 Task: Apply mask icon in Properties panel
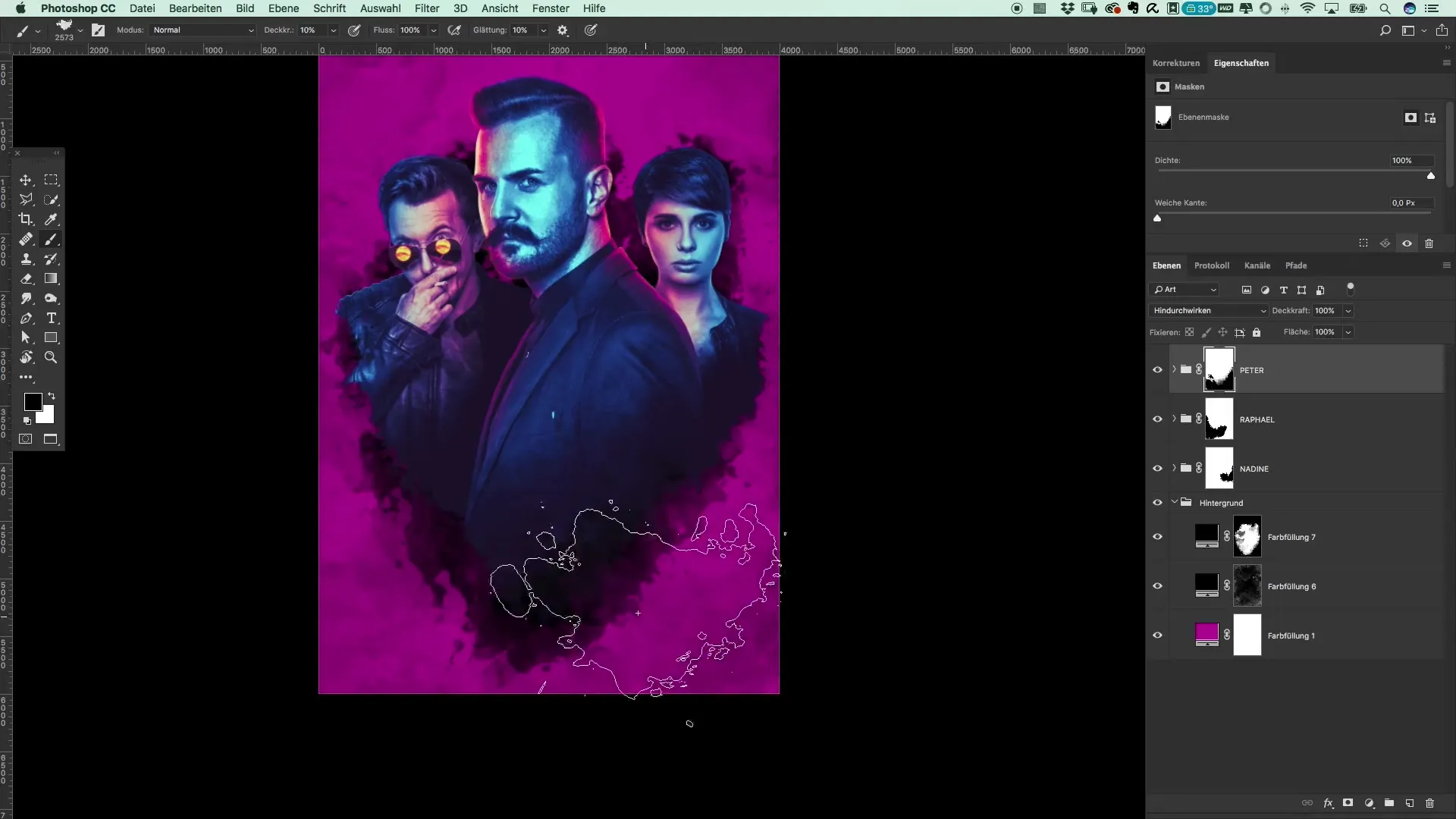click(1385, 243)
